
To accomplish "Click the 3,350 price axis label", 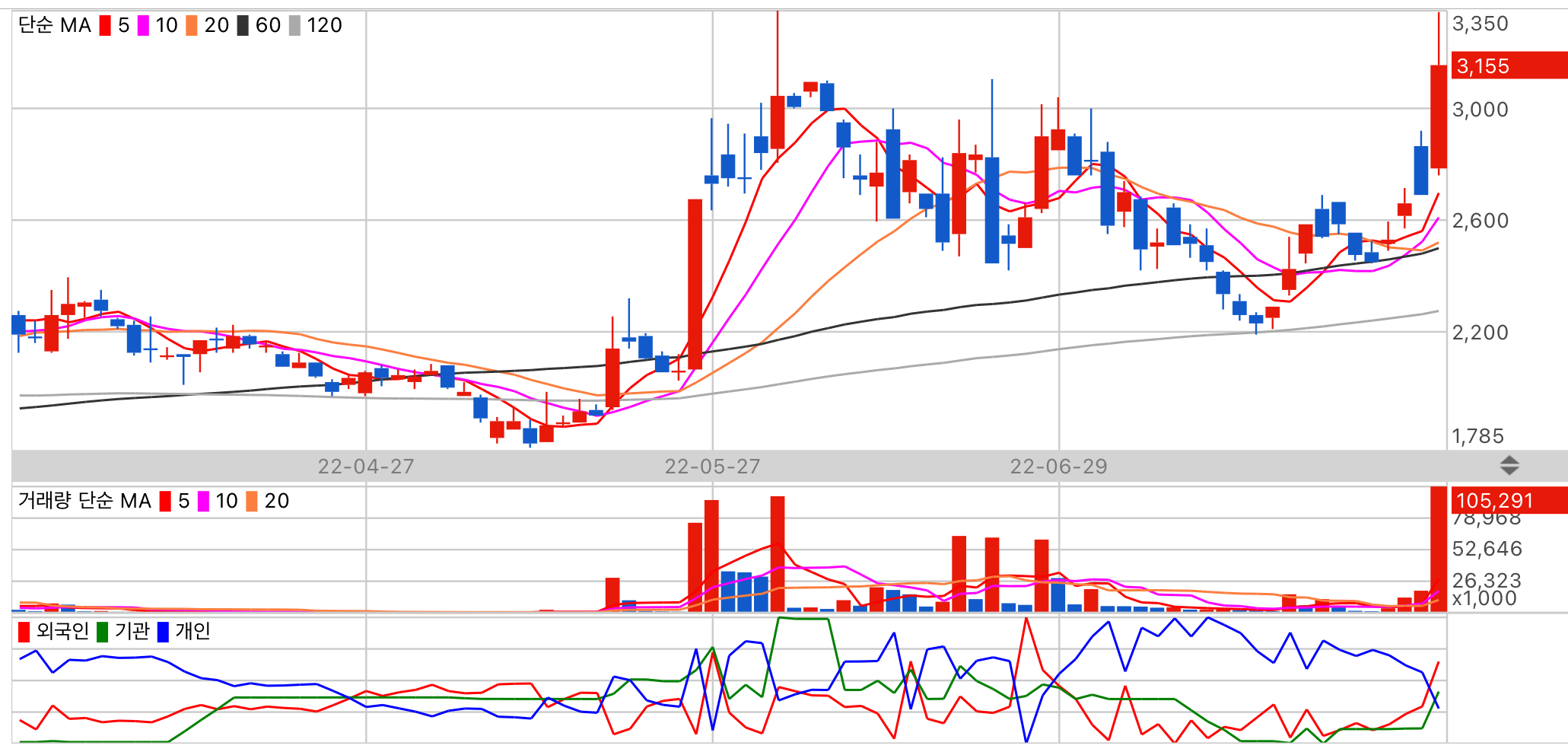I will point(1481,24).
